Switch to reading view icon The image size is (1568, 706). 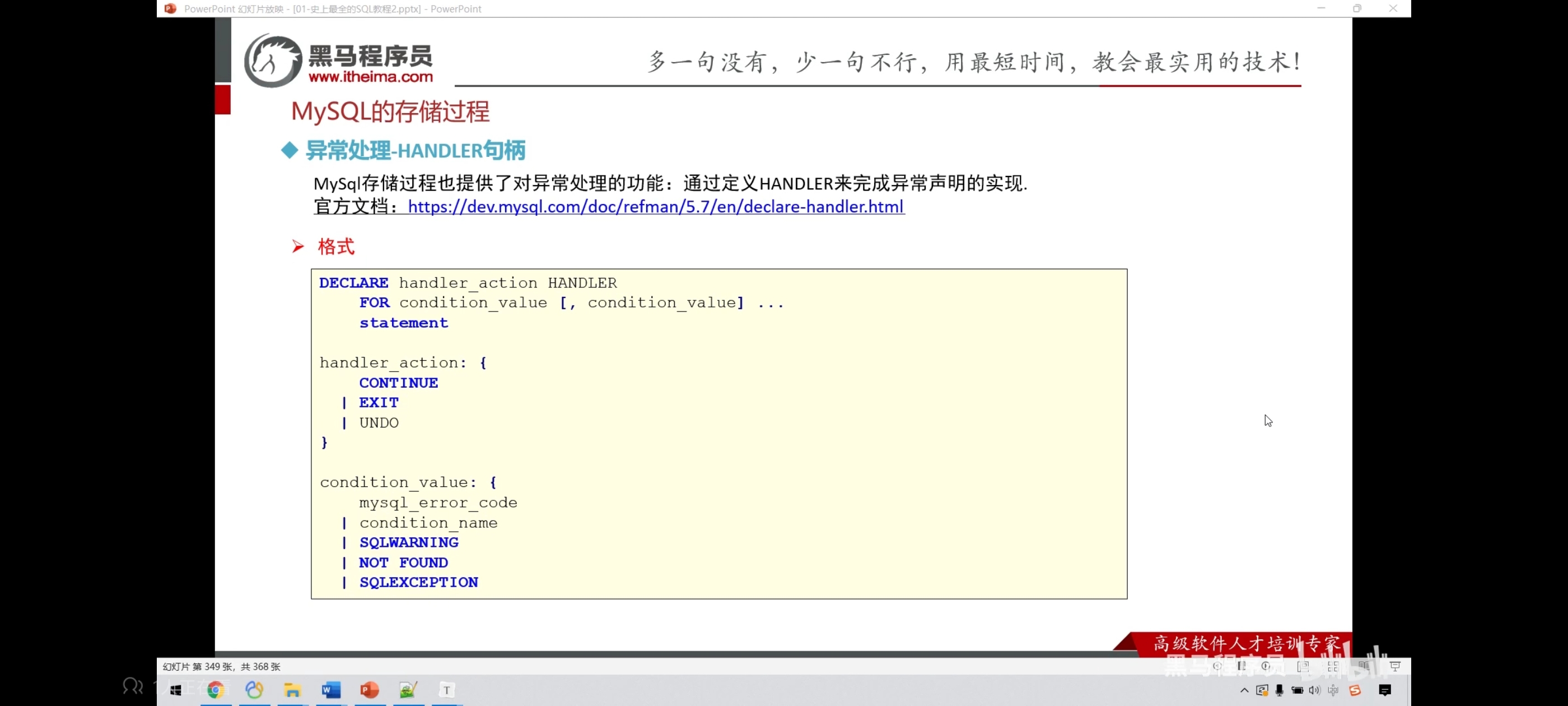coord(1364,666)
